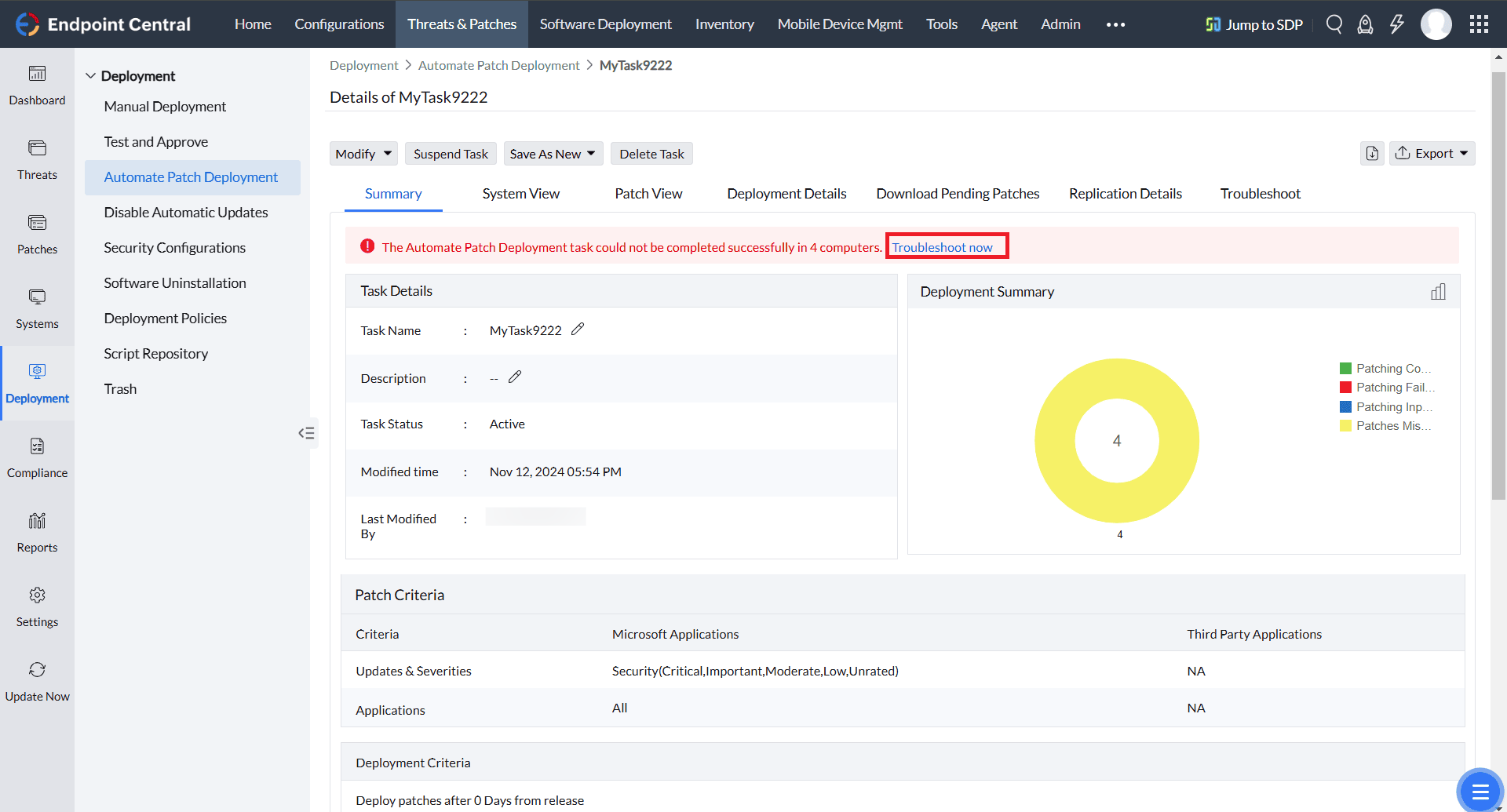Open the rocket quick launch icon
The width and height of the screenshot is (1507, 812).
point(1365,24)
